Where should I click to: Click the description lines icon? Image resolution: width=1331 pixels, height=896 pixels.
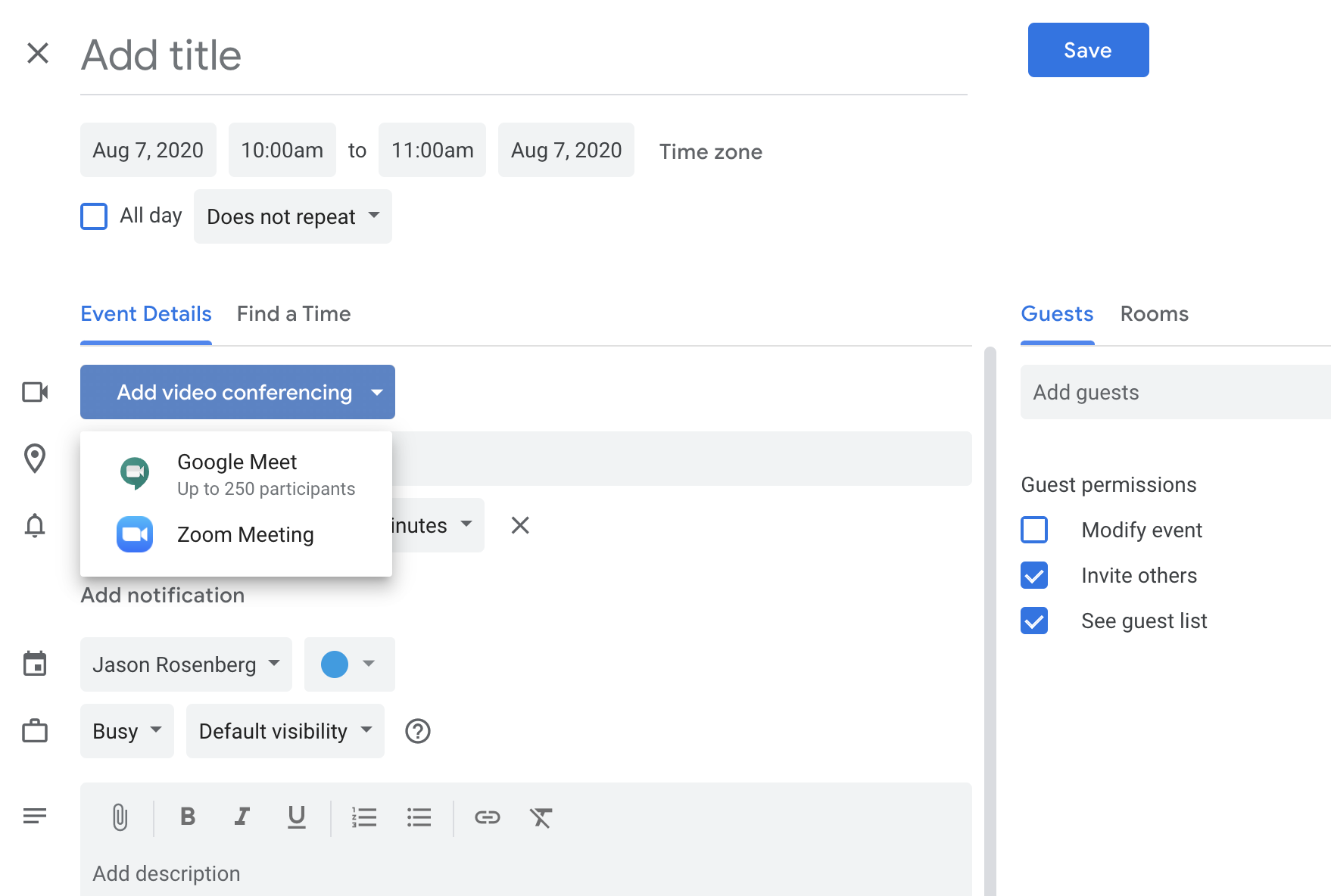[x=35, y=816]
